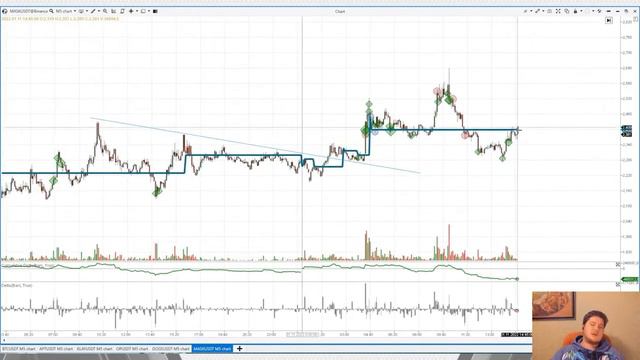This screenshot has height=360, width=640.
Task: Click the clipboard/template icon
Action: point(122,11)
